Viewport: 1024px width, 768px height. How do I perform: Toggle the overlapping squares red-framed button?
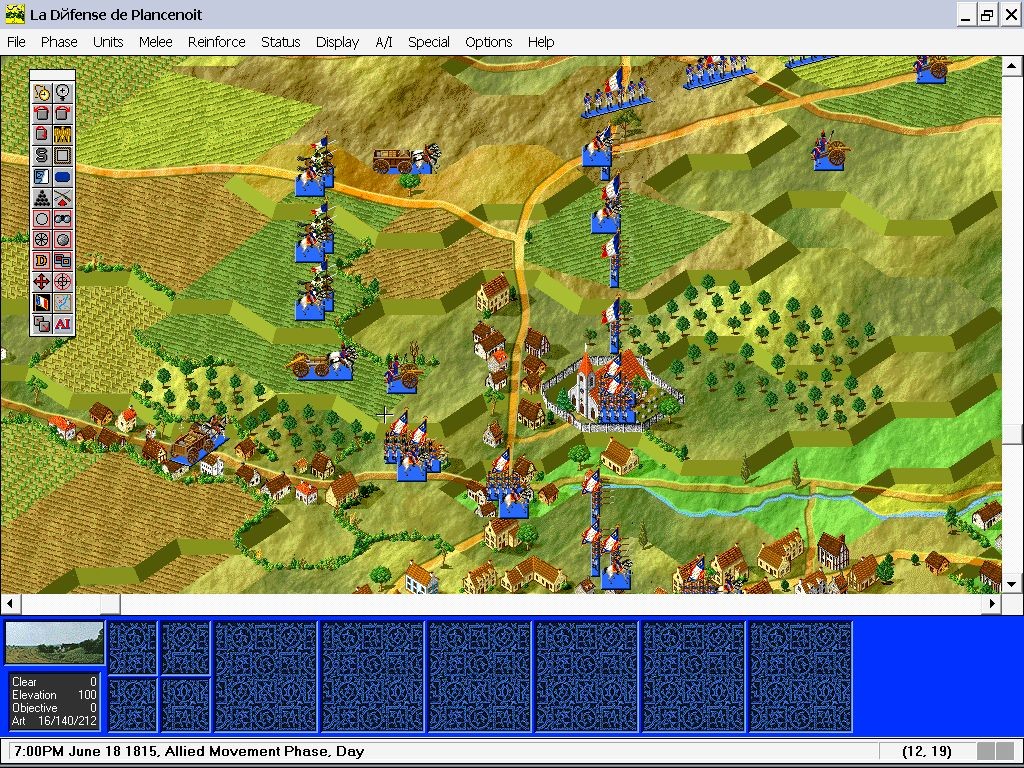coord(63,261)
